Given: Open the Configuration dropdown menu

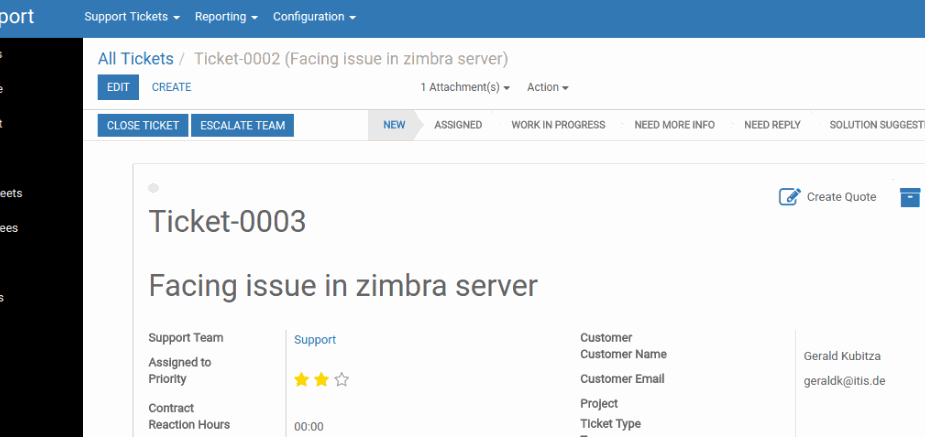Looking at the screenshot, I should 314,17.
